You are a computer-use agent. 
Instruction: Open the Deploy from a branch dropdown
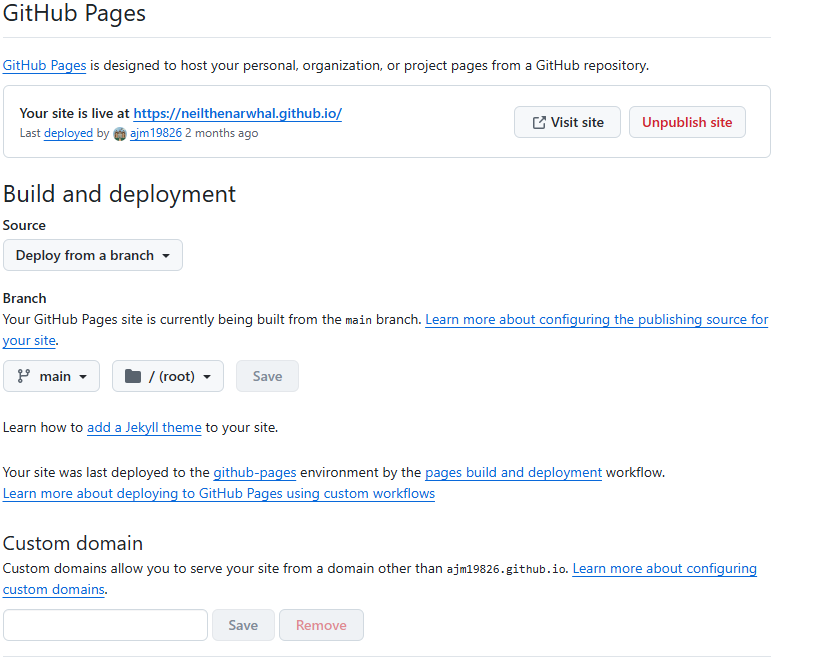coord(92,255)
